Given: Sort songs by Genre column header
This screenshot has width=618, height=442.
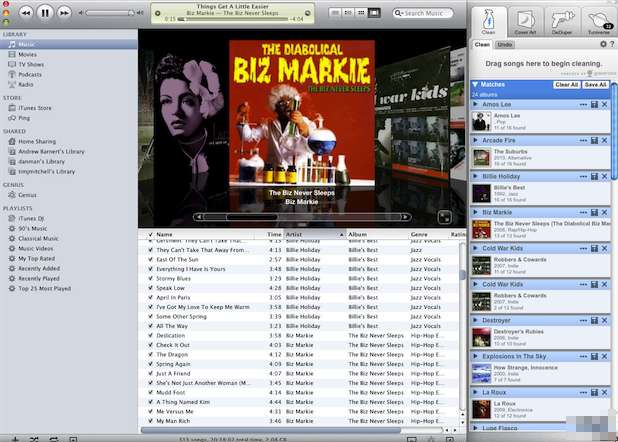Looking at the screenshot, I should (x=429, y=234).
